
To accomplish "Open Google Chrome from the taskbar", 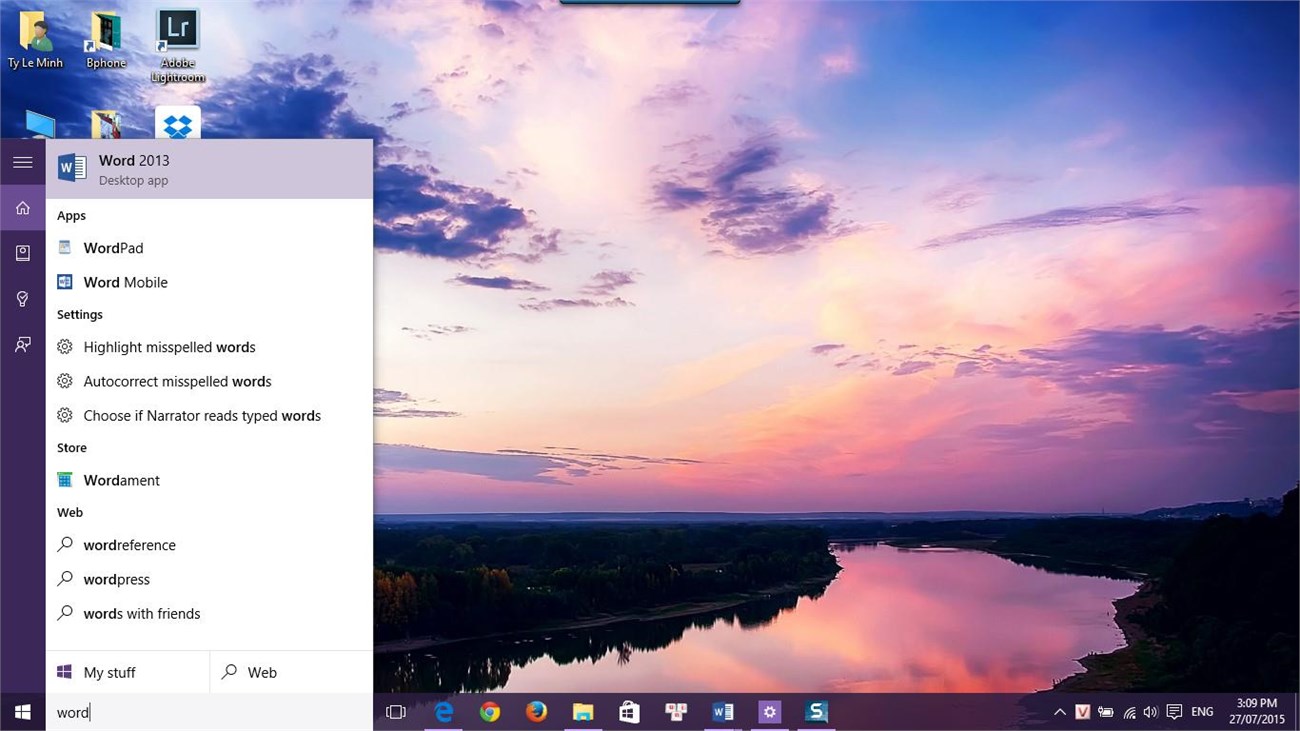I will tap(489, 712).
